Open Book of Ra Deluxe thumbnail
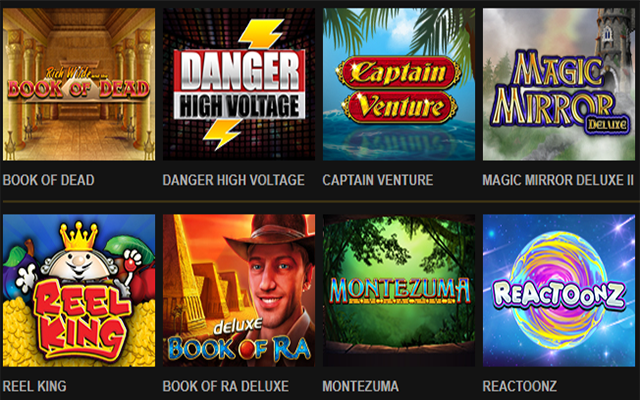This screenshot has width=640, height=400. tap(239, 290)
